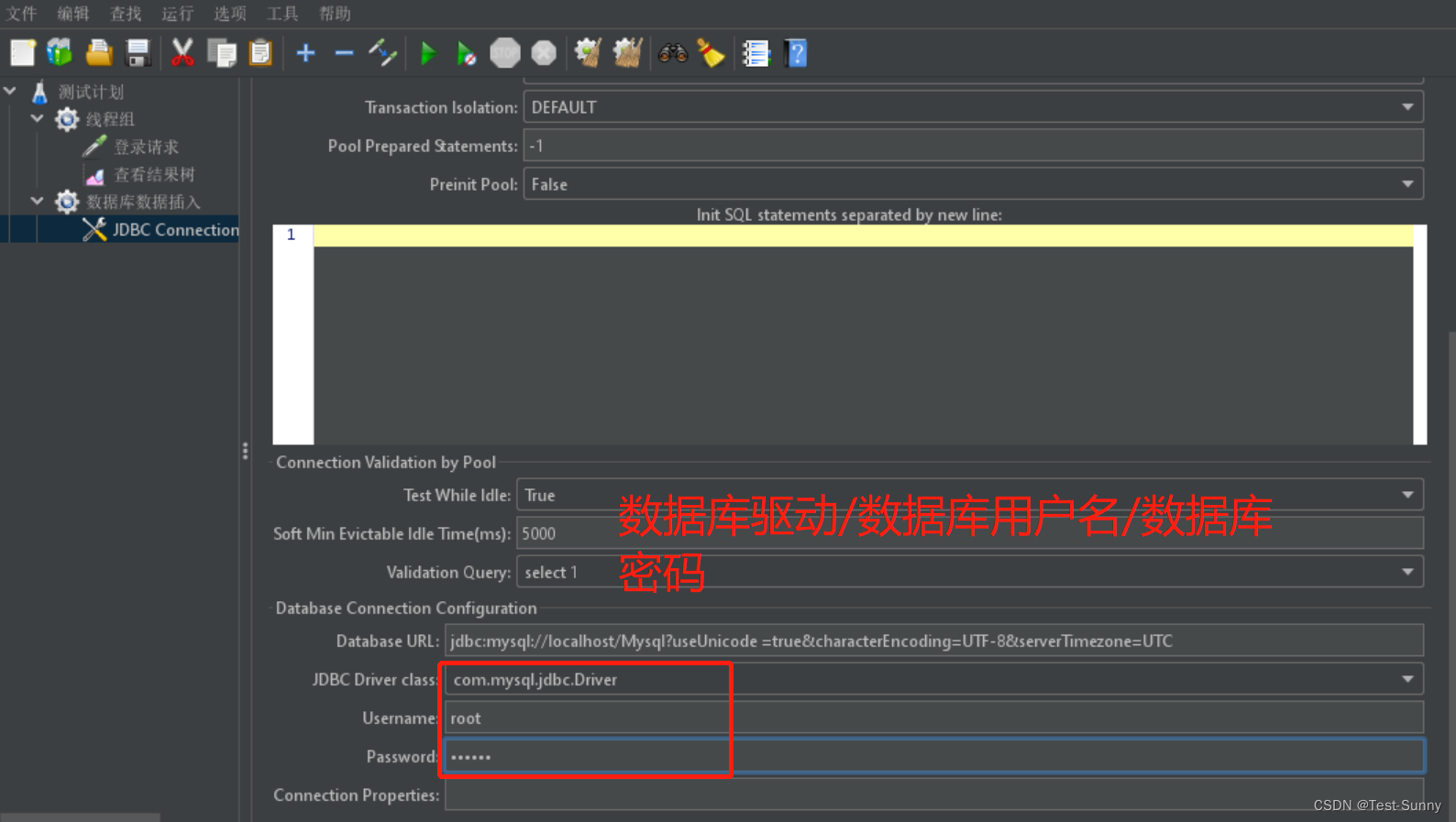Click the Open file folder icon
This screenshot has width=1456, height=822.
99,53
